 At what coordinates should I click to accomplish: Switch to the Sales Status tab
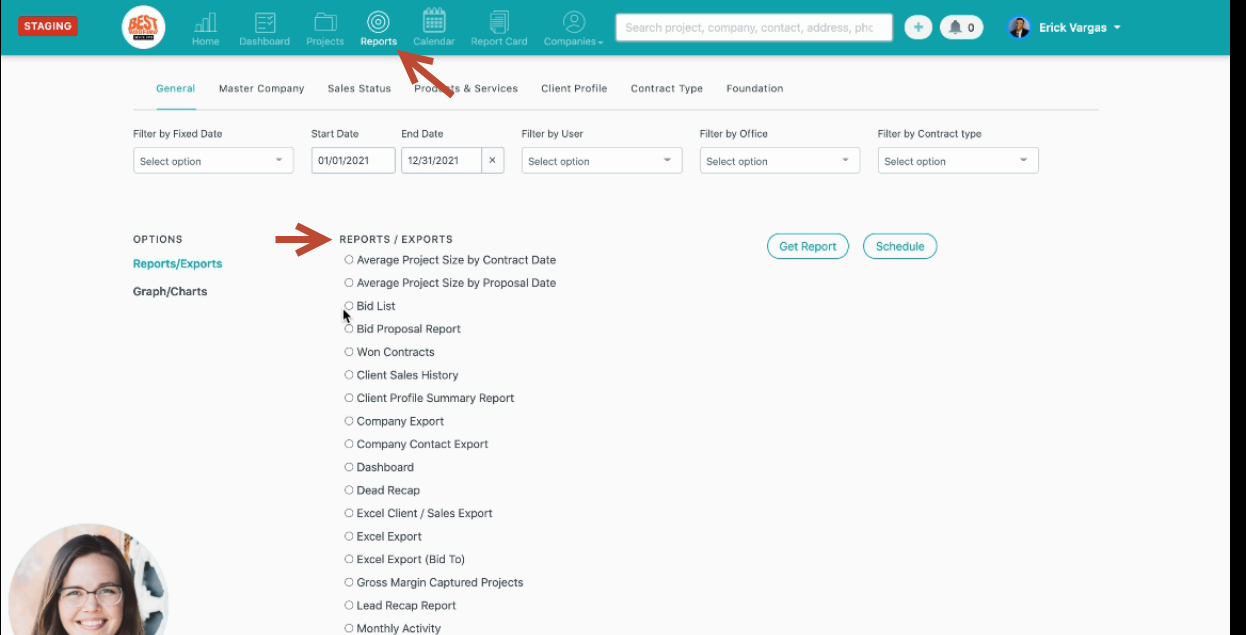(x=359, y=88)
